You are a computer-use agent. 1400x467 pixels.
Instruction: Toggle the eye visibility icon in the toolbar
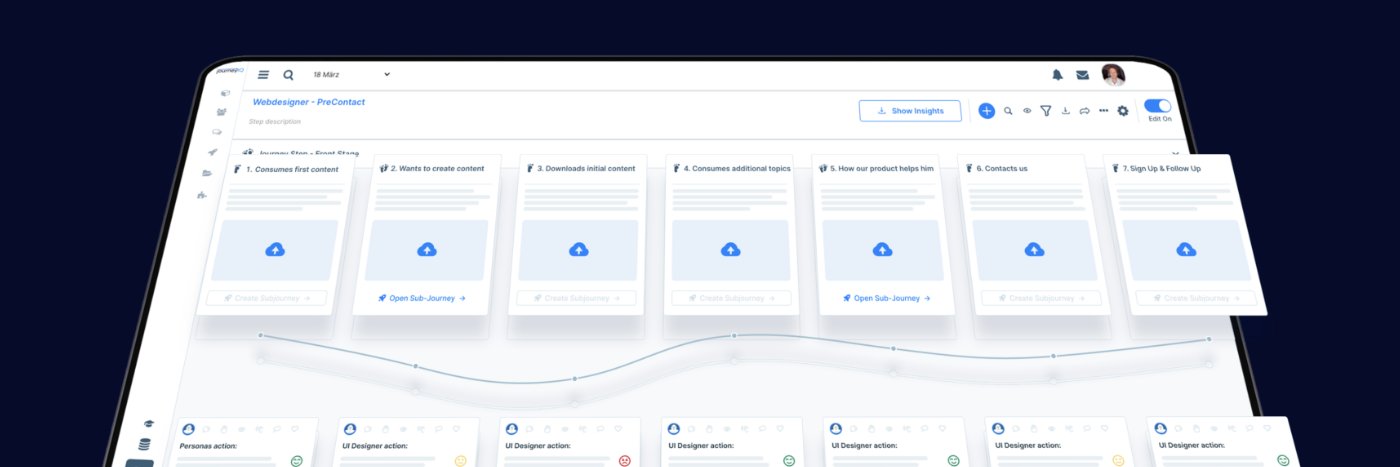(1027, 111)
